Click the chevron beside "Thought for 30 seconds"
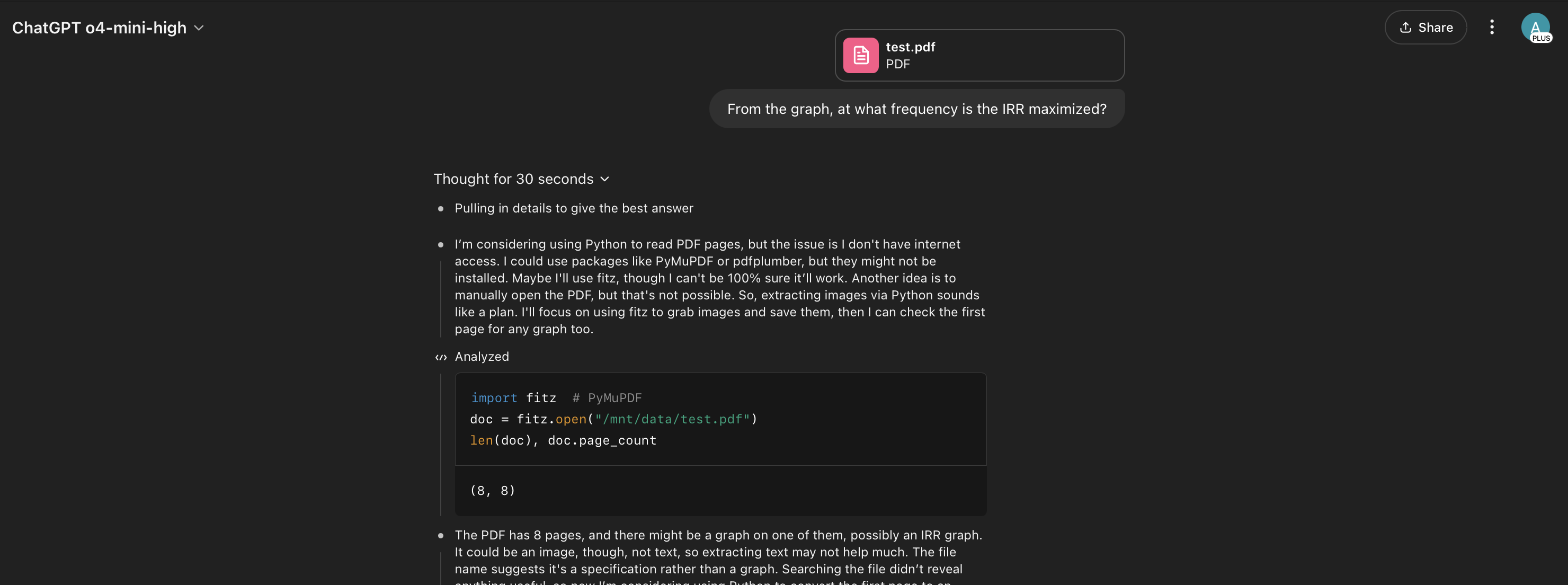The width and height of the screenshot is (1568, 585). point(604,179)
